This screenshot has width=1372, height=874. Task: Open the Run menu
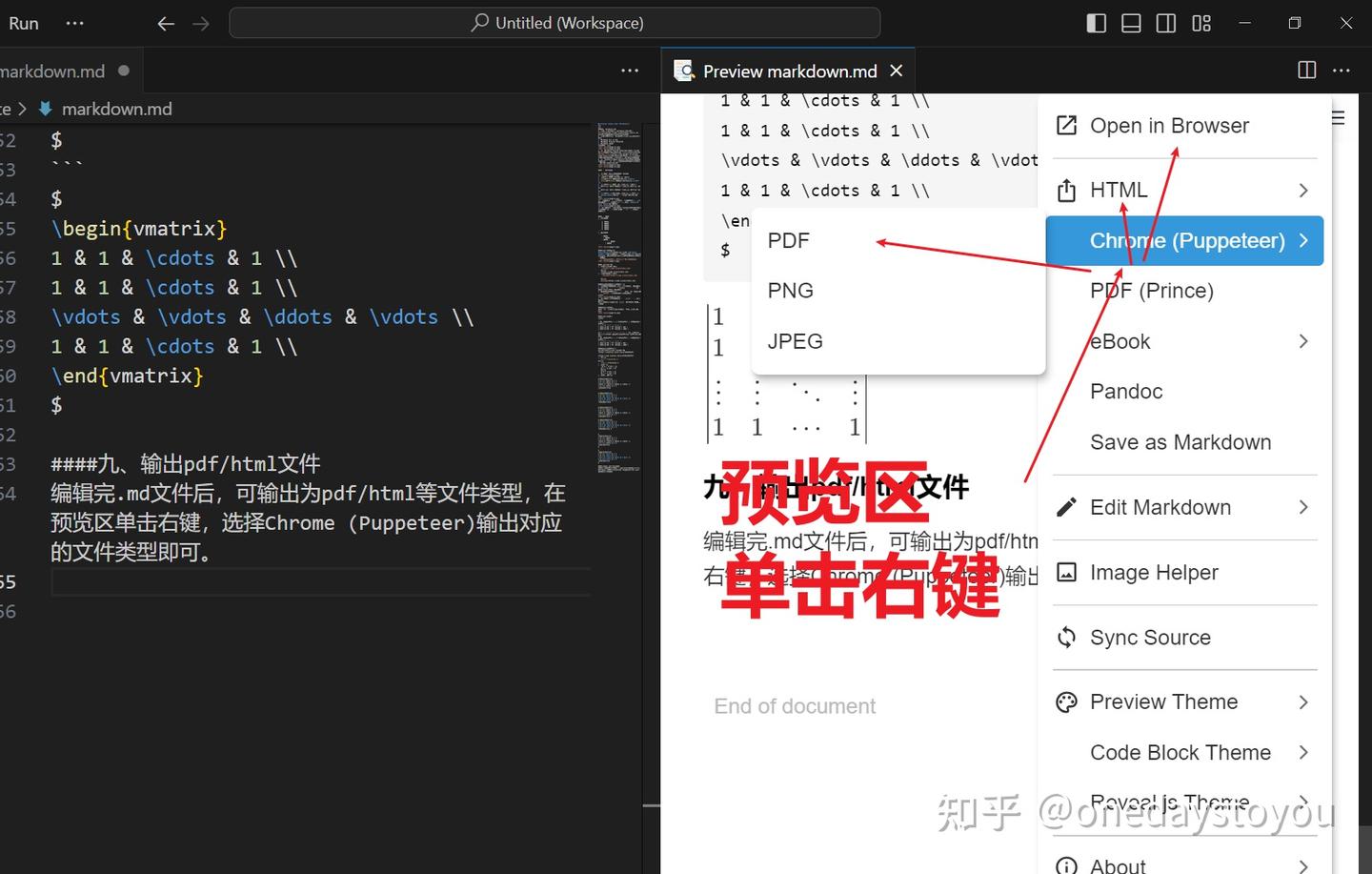23,22
